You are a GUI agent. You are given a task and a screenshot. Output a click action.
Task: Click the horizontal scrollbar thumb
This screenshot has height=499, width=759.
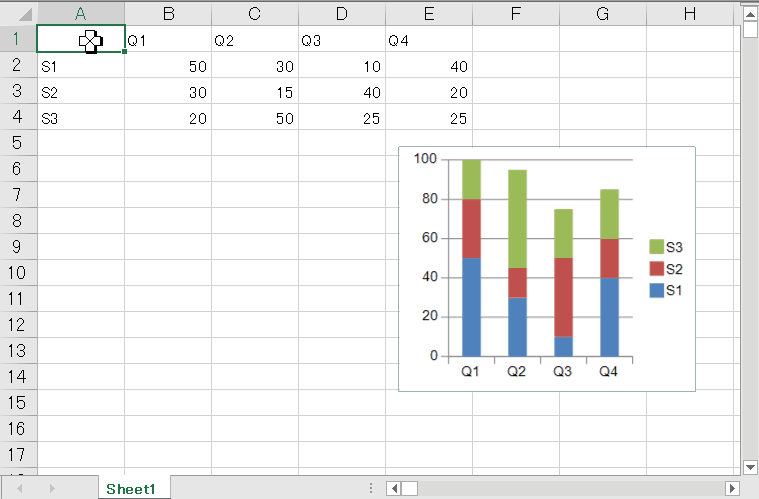coord(410,488)
